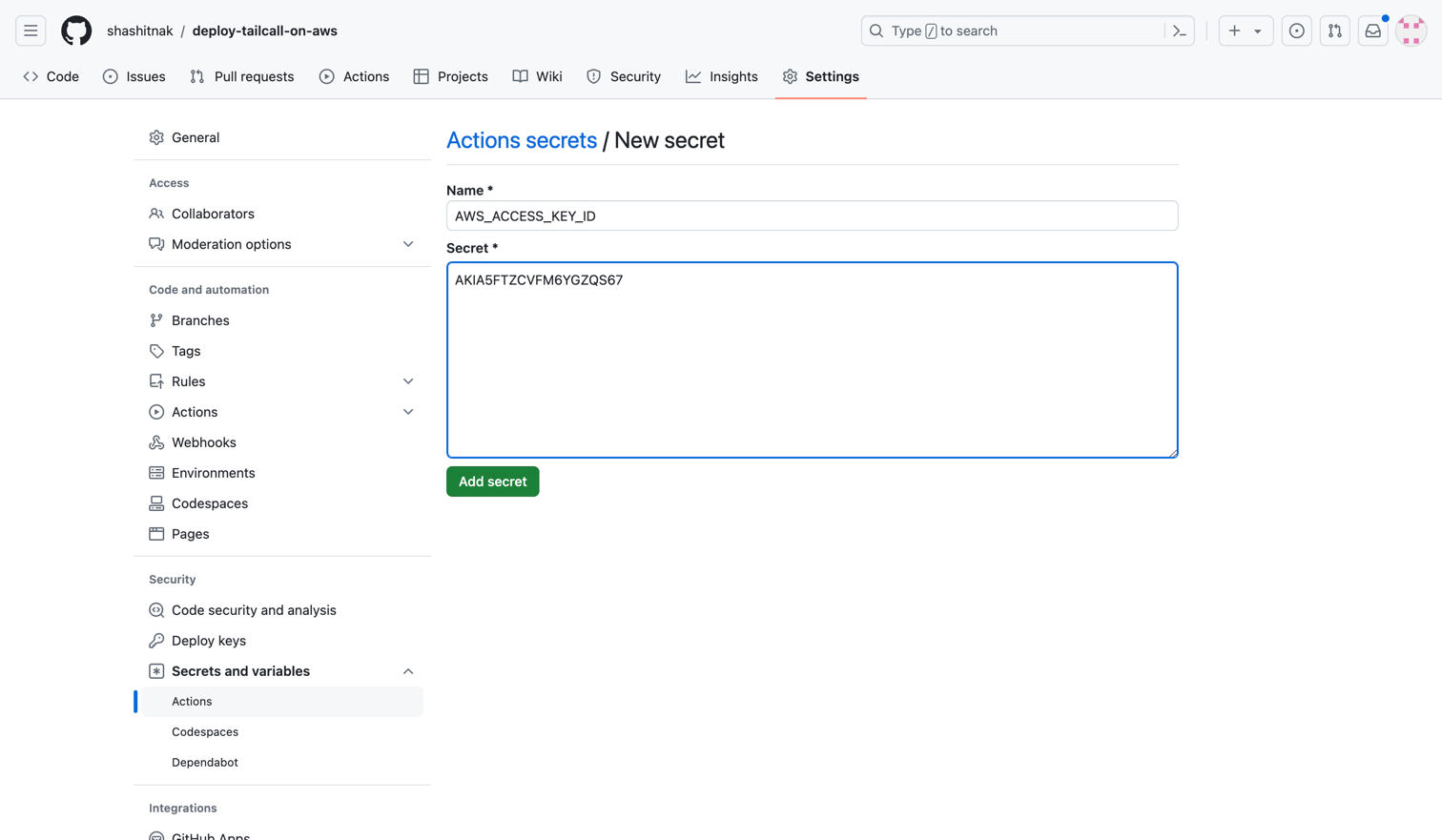Viewport: 1442px width, 840px height.
Task: Click the user avatar icon
Action: point(1411,31)
